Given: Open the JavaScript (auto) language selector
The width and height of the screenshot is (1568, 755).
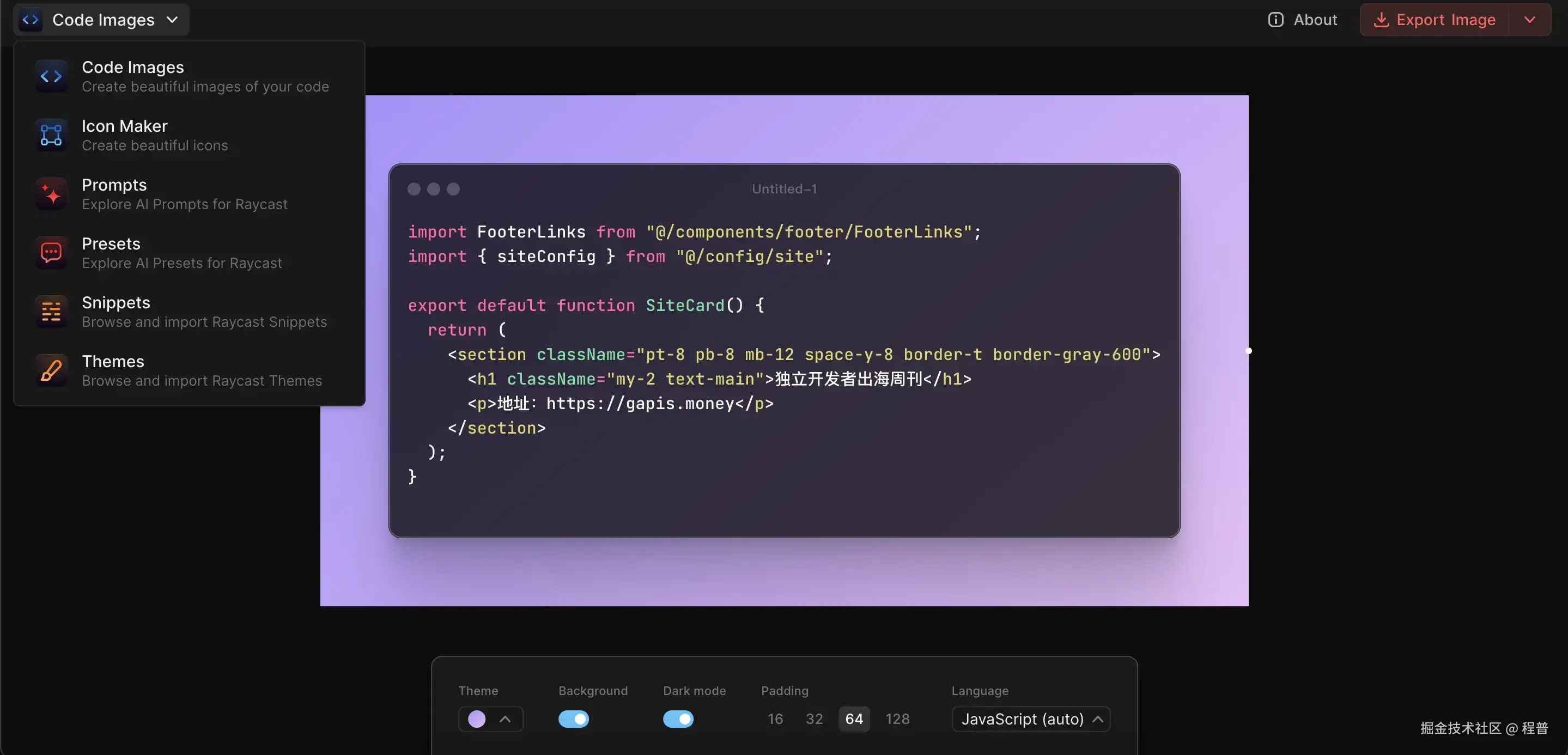Looking at the screenshot, I should point(1030,719).
